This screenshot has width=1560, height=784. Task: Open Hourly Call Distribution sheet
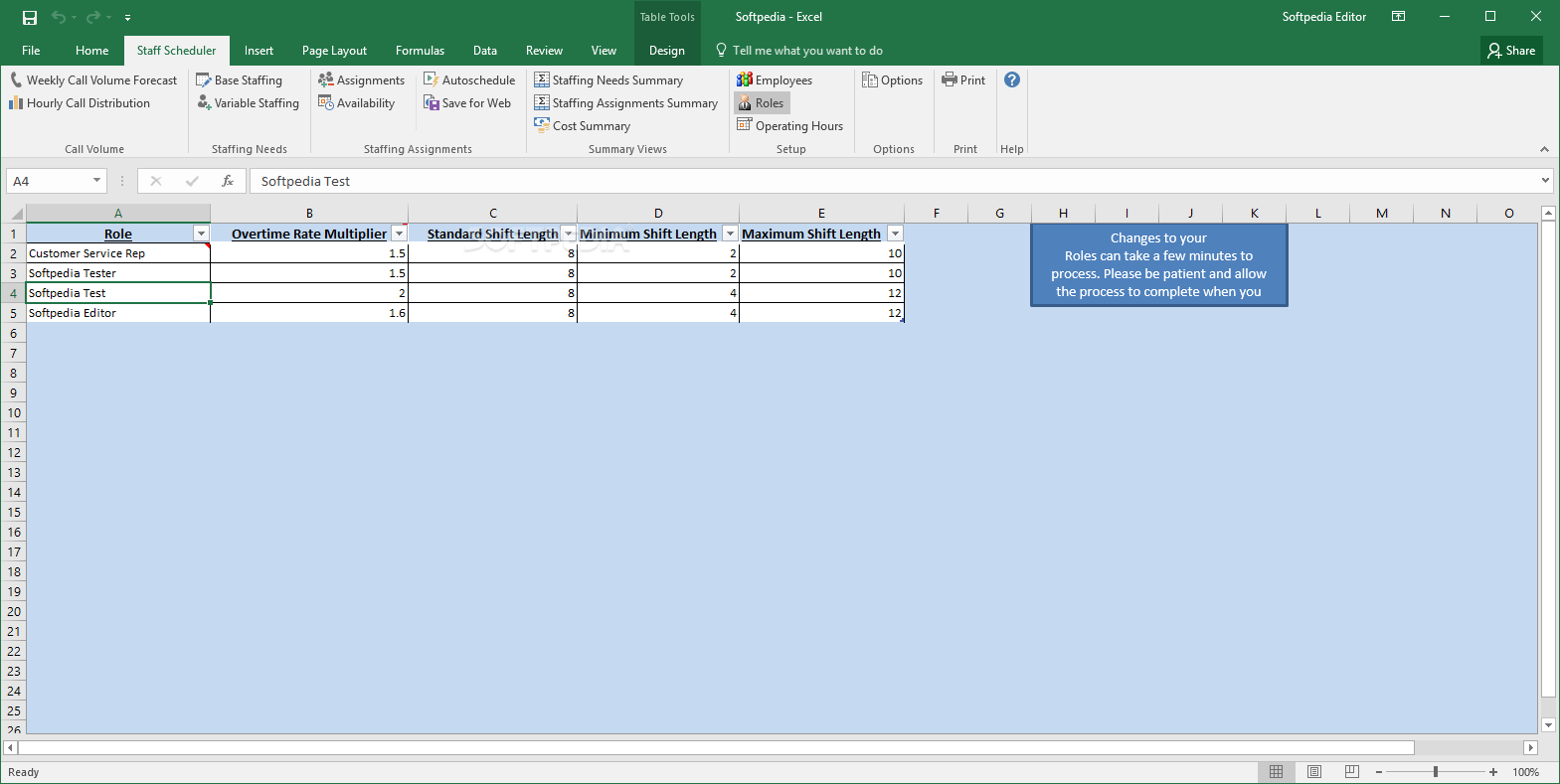click(x=80, y=102)
